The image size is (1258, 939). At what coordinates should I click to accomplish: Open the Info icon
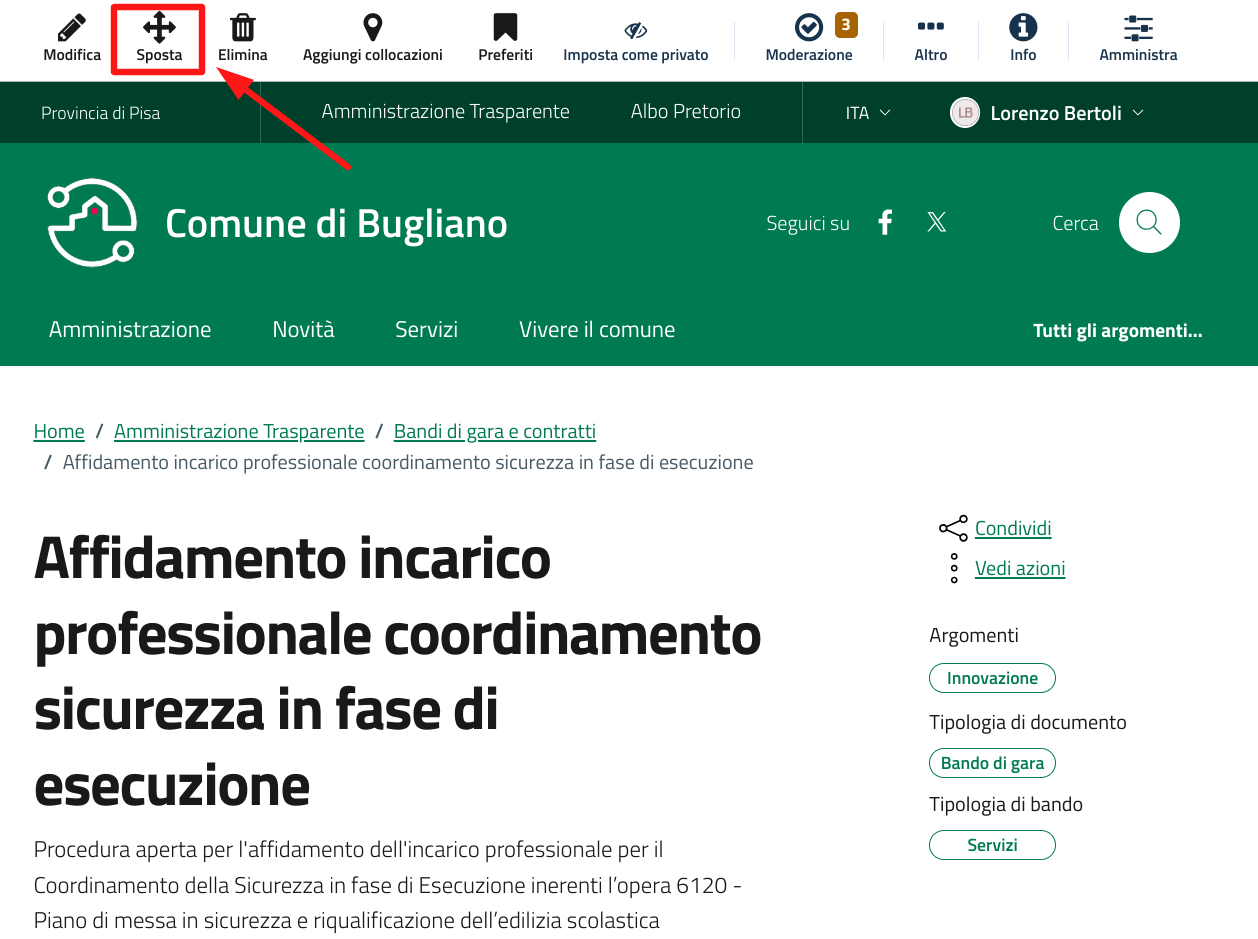[x=1022, y=29]
